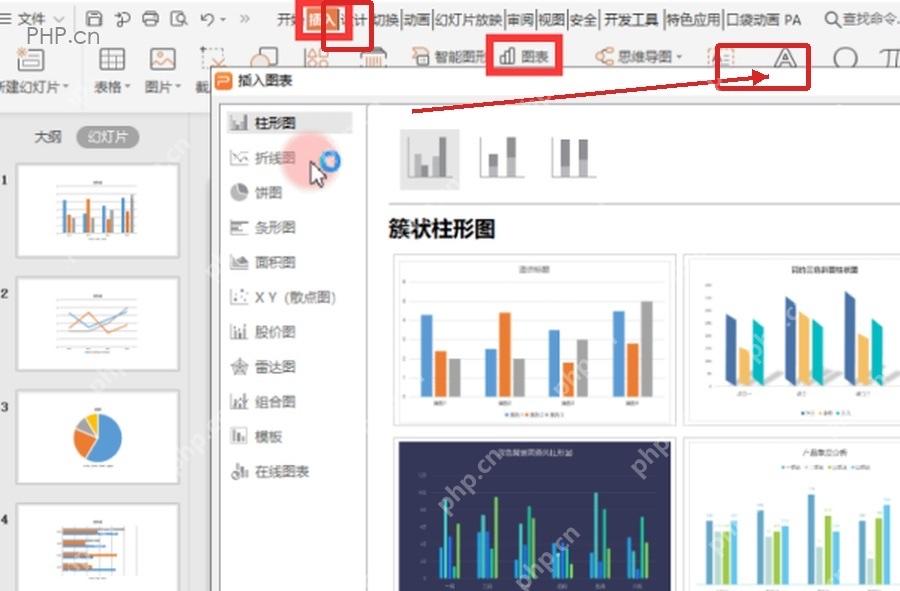Choose the clustered column subtype icon

[x=429, y=158]
